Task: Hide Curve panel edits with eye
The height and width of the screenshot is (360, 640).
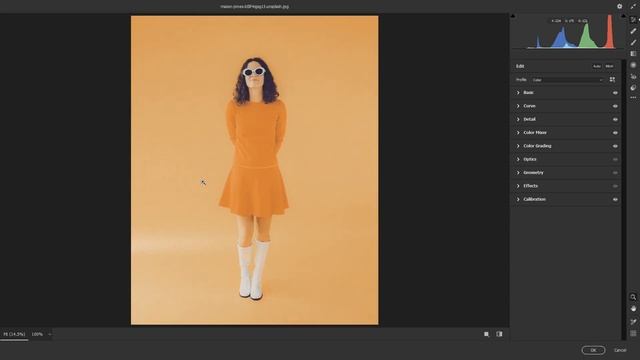Action: pyautogui.click(x=615, y=106)
